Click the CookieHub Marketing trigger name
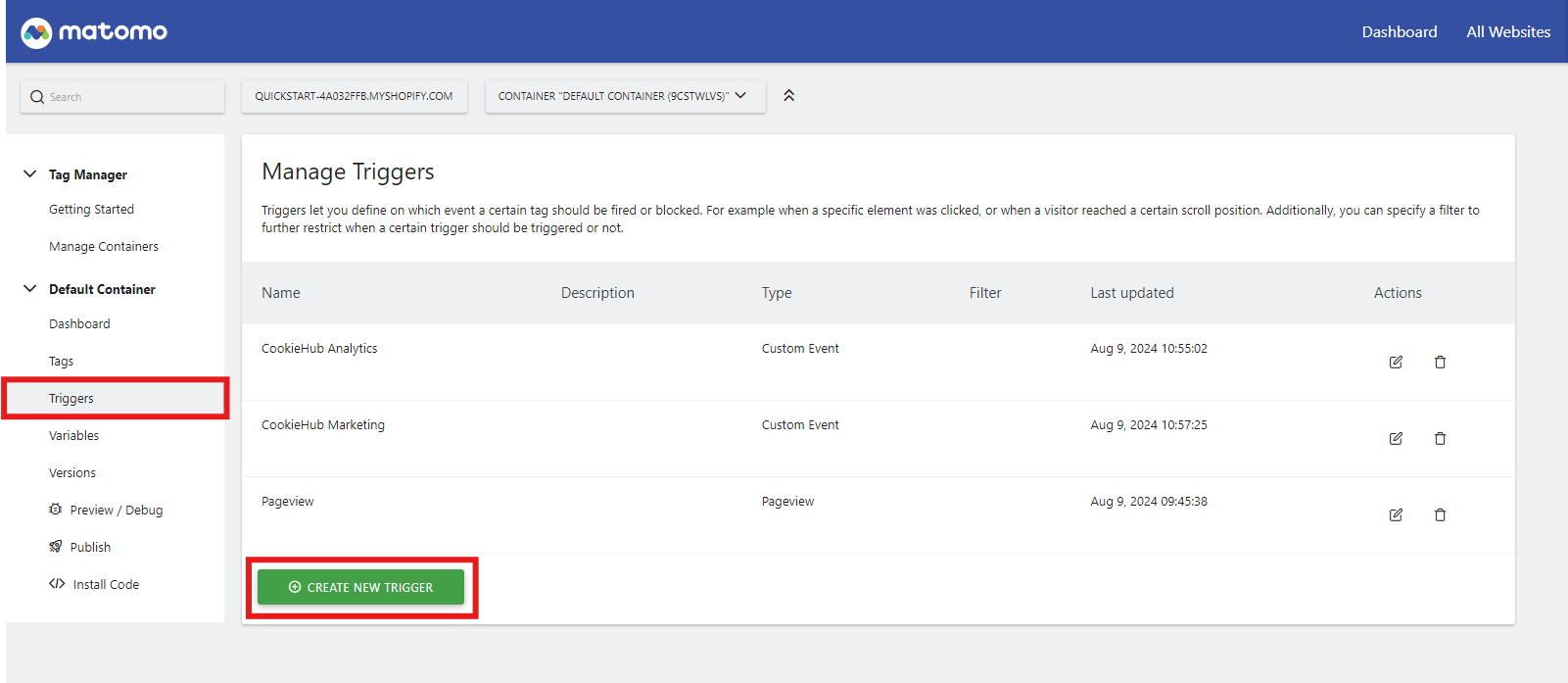This screenshot has height=683, width=1568. pos(323,425)
